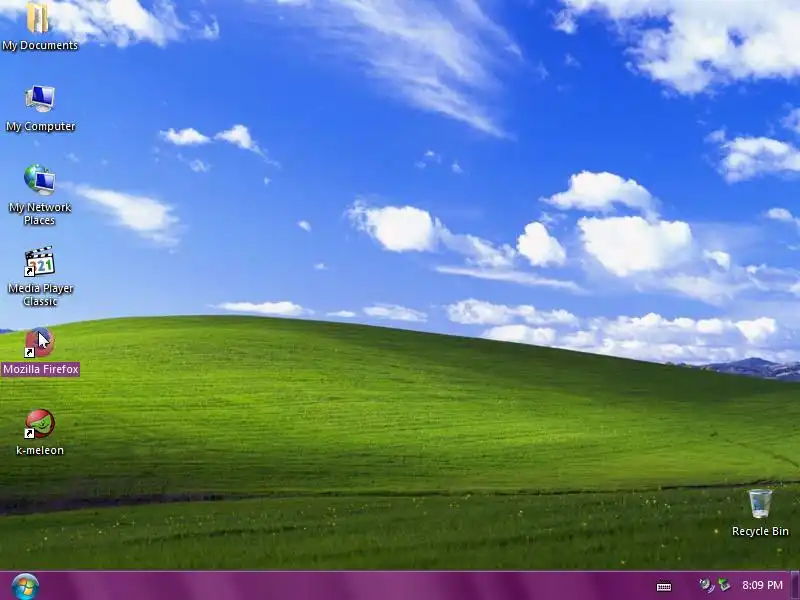Click the "Media Player Classic" label text
Screen dimensions: 800x600
(41, 295)
